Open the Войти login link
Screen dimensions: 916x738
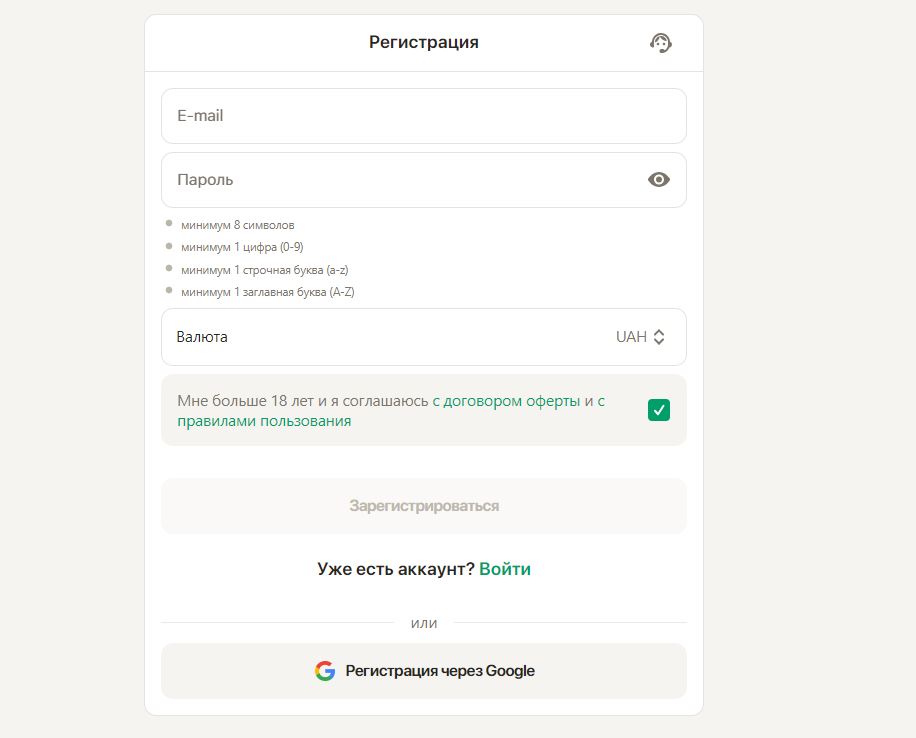tap(505, 569)
